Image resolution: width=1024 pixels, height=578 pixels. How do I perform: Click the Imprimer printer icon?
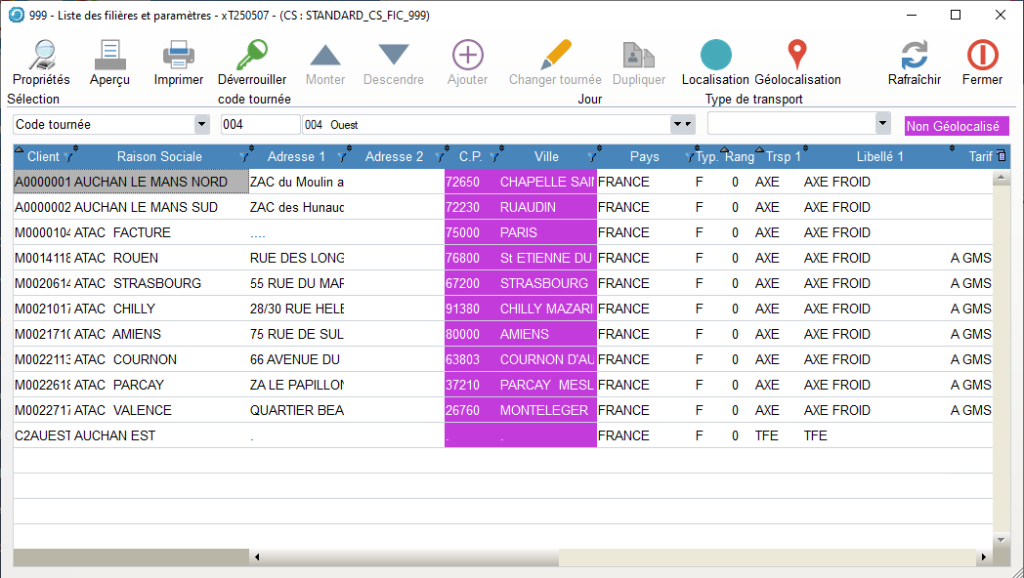coord(178,55)
